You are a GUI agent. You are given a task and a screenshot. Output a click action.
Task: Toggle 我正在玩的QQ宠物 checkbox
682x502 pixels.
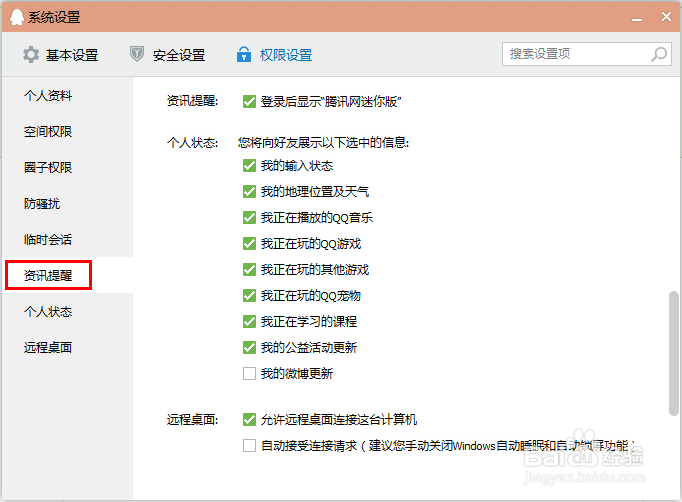[249, 296]
